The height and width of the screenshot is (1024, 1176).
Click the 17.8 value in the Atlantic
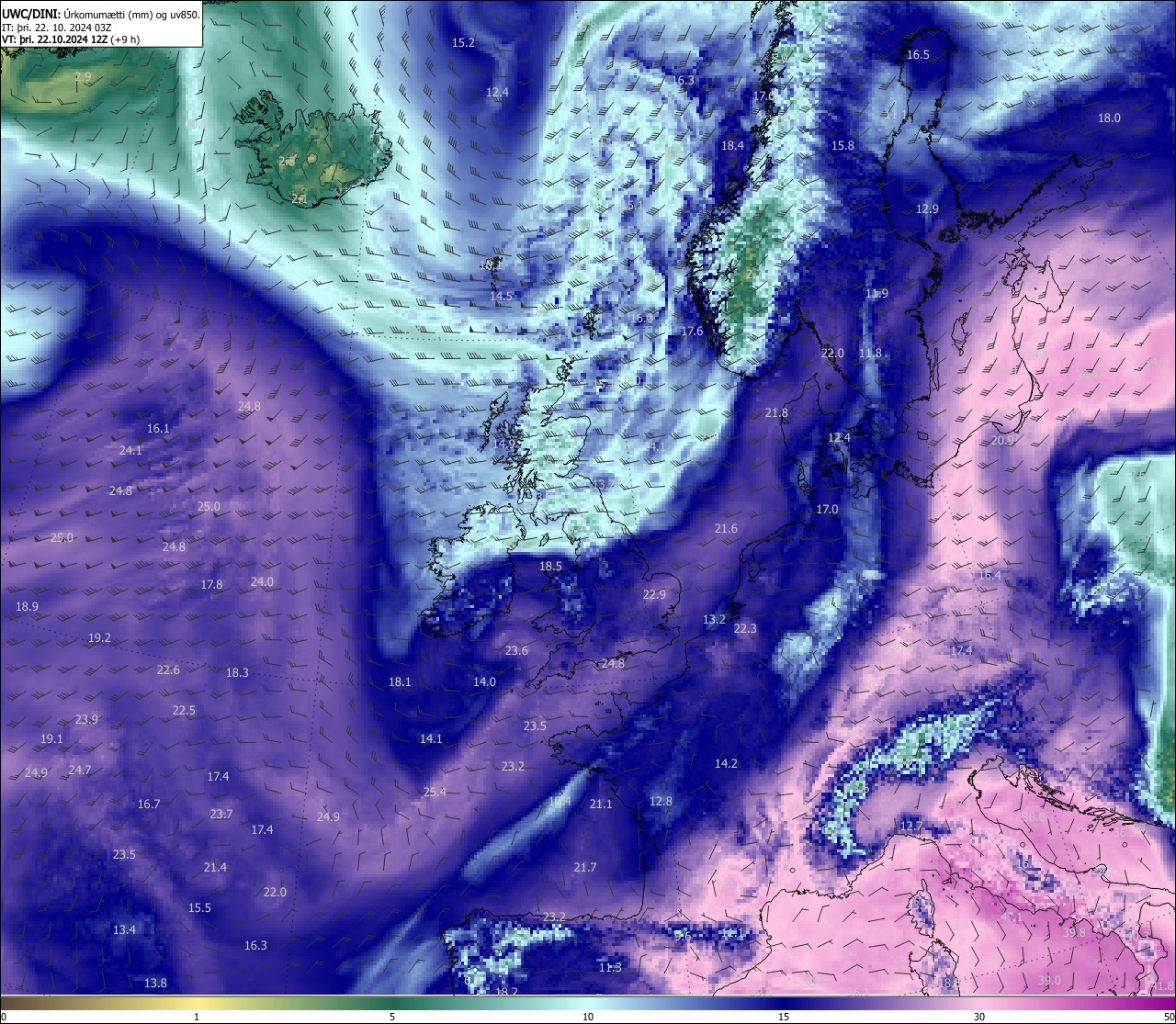click(211, 585)
